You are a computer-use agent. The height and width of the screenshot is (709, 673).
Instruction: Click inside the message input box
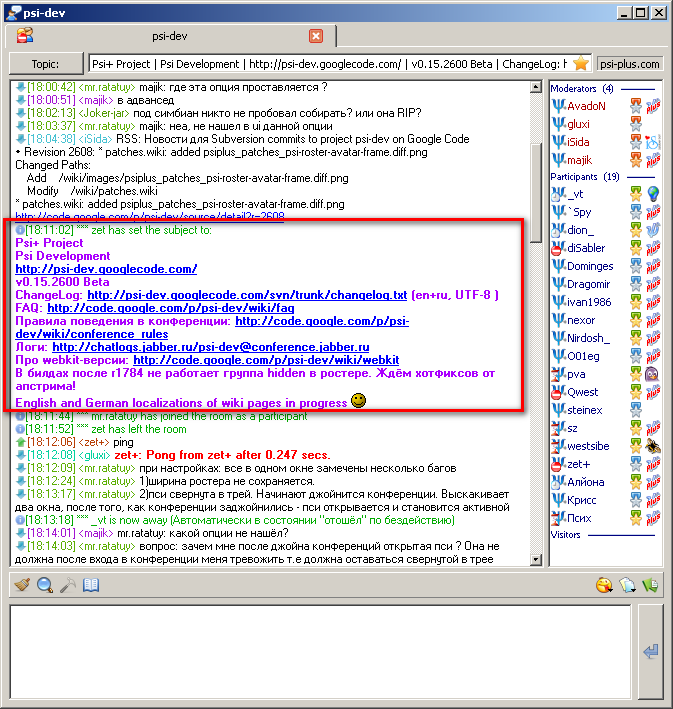tap(320, 650)
